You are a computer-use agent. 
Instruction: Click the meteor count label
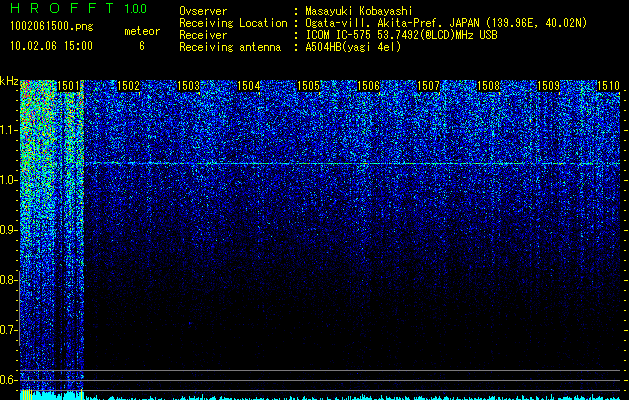[142, 31]
